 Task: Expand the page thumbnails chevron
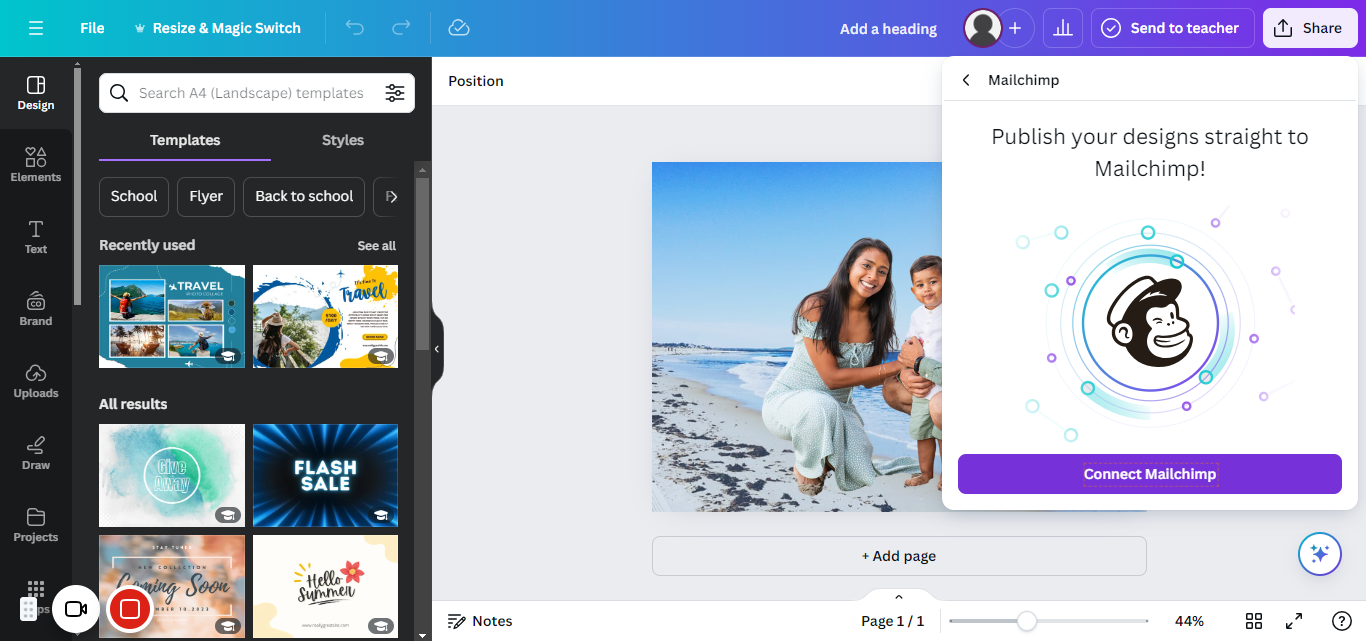click(899, 597)
